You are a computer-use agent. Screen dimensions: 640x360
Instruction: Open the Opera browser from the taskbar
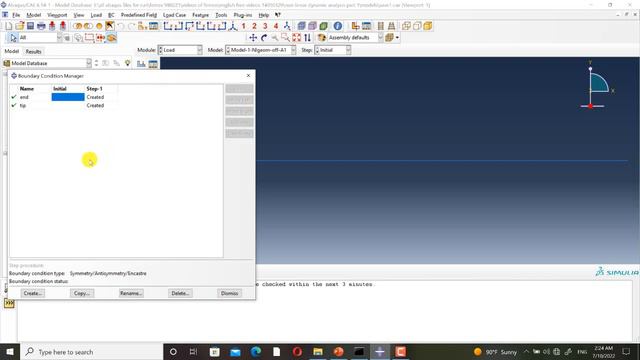click(297, 352)
